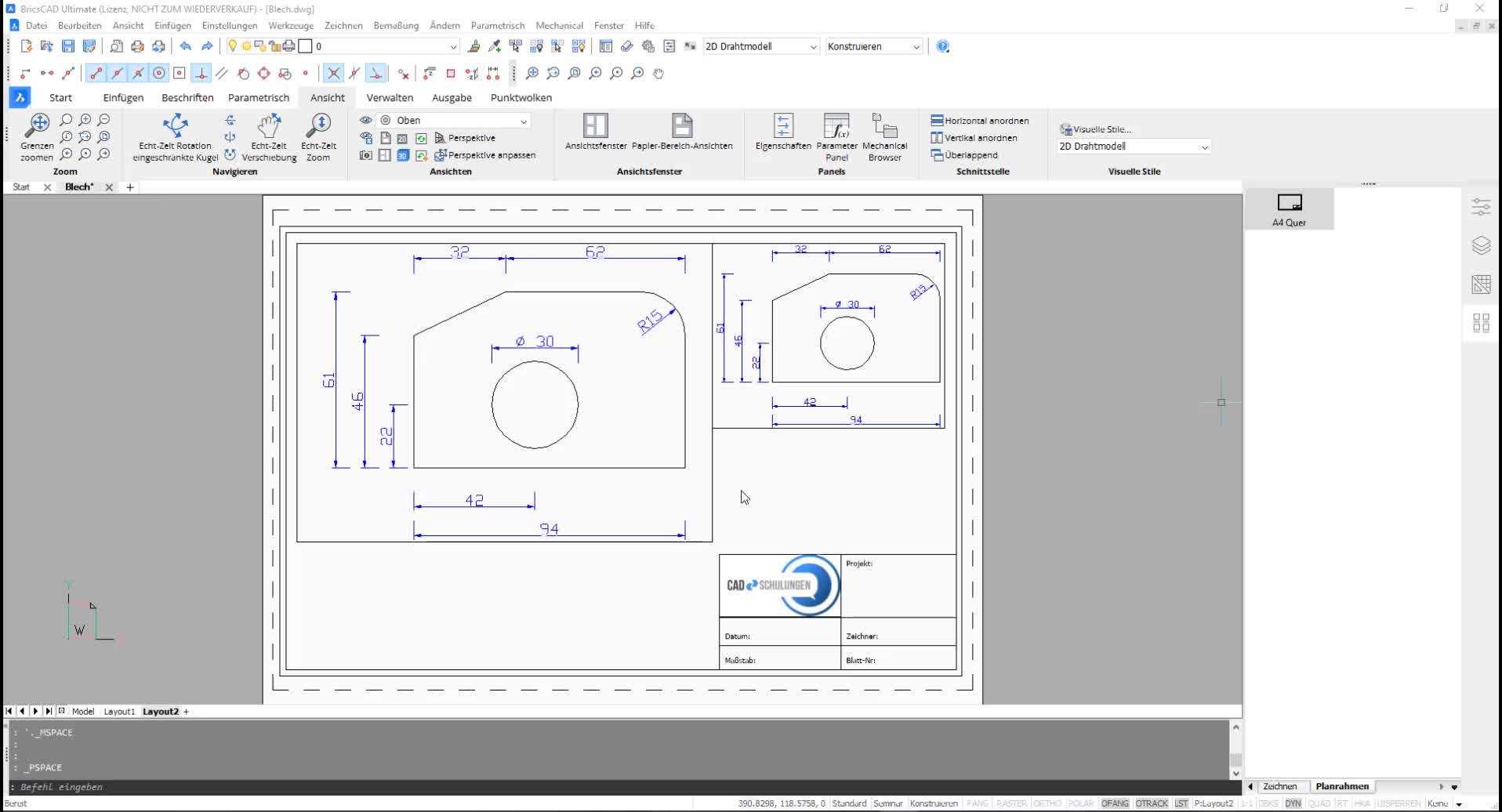Open the blue help question-mark icon
Screen dimensions: 1502x812
(x=943, y=46)
